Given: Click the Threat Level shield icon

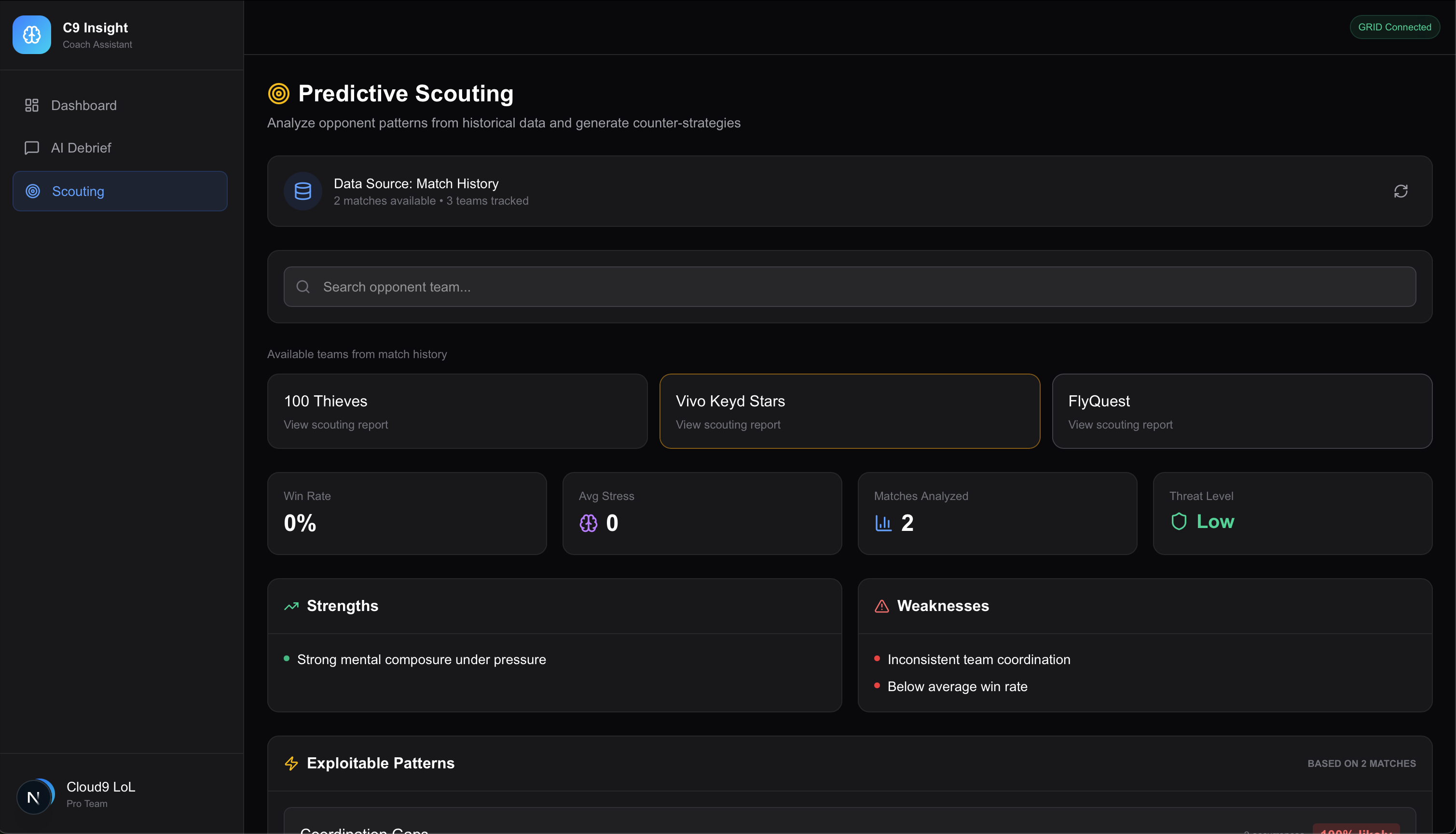Looking at the screenshot, I should tap(1178, 521).
